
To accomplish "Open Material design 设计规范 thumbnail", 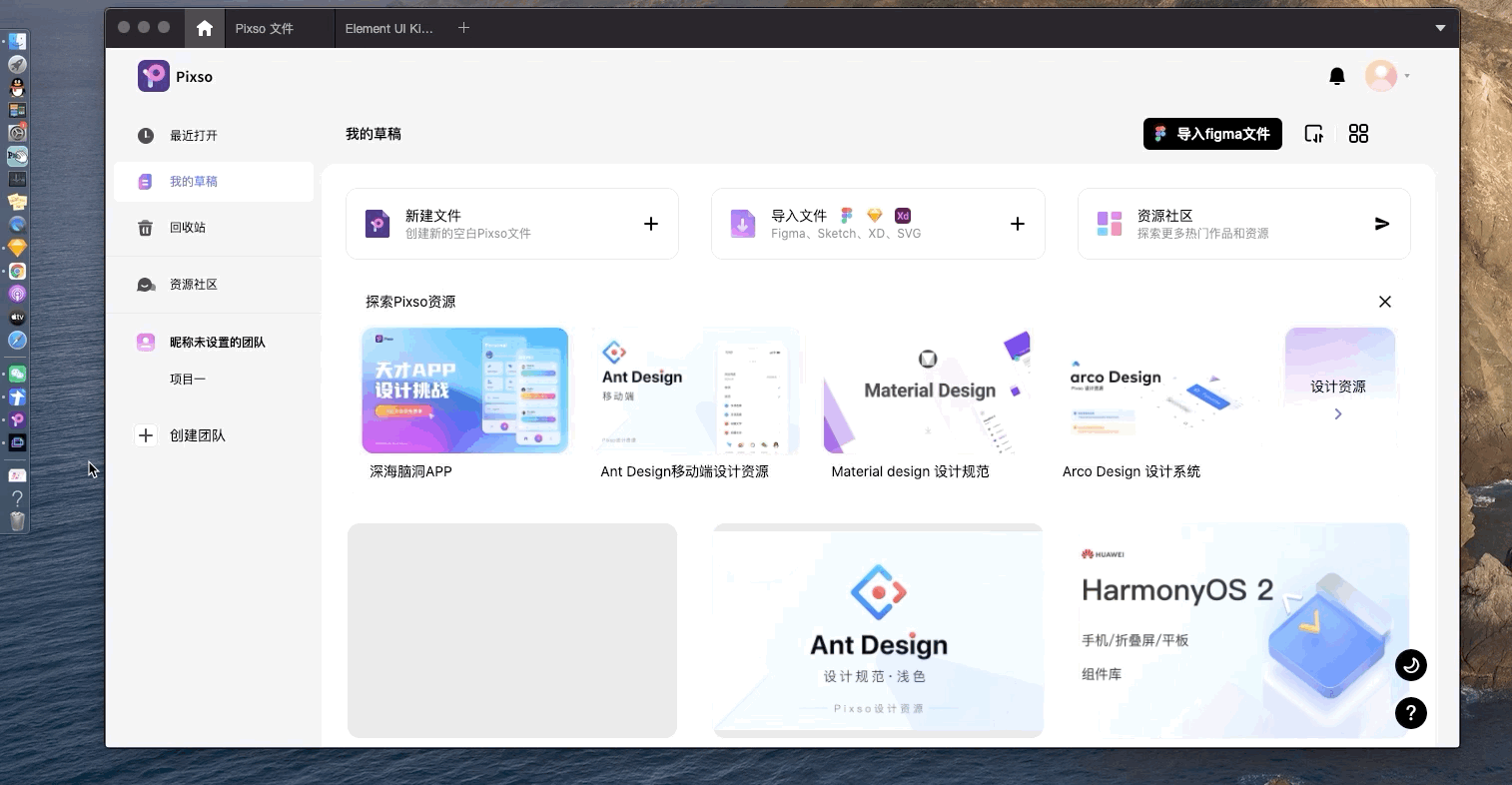I will [x=927, y=391].
